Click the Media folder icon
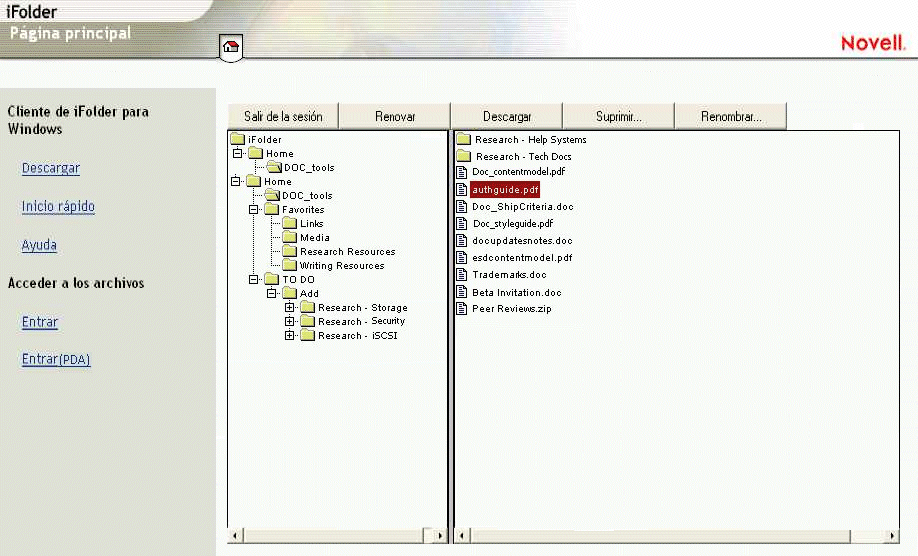This screenshot has width=918, height=556. click(289, 238)
